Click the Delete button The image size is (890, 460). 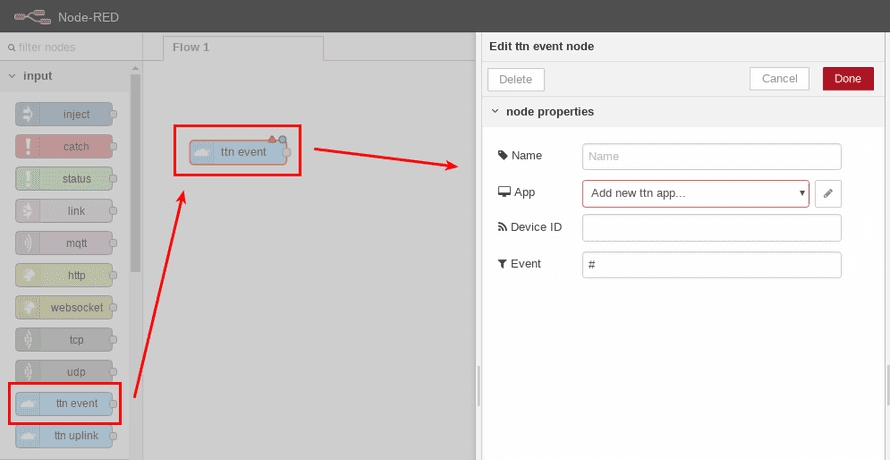pyautogui.click(x=516, y=79)
